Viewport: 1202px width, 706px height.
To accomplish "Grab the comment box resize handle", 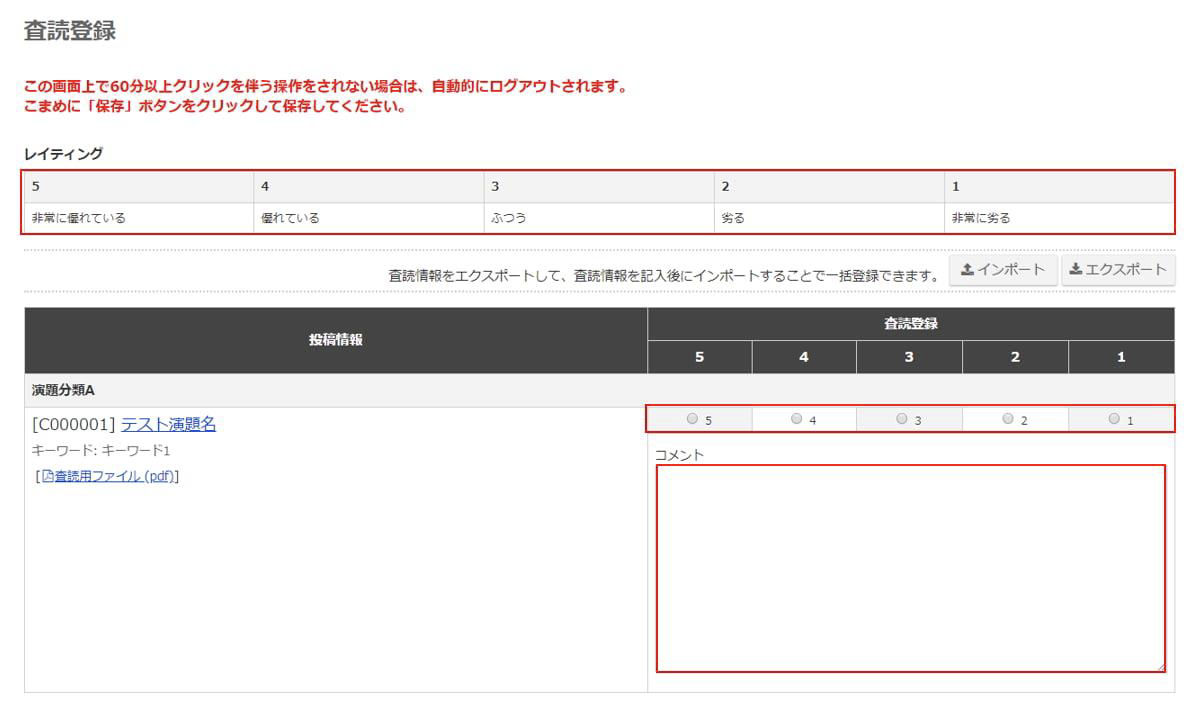I will click(1161, 667).
